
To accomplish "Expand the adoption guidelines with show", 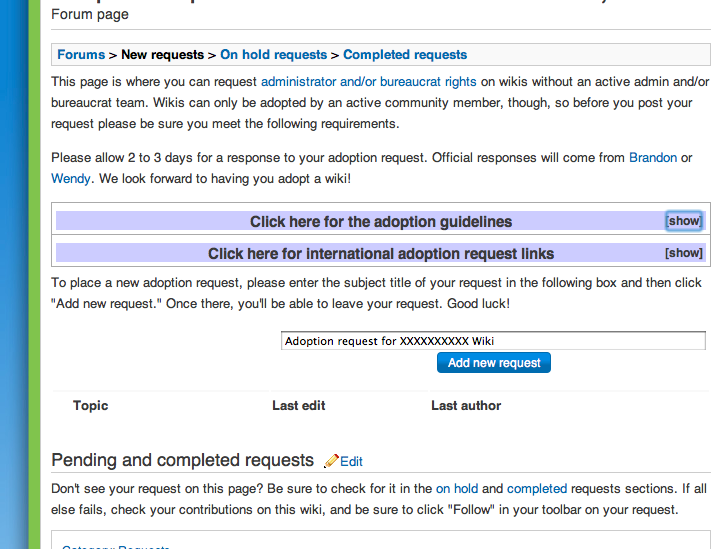I will (x=684, y=221).
